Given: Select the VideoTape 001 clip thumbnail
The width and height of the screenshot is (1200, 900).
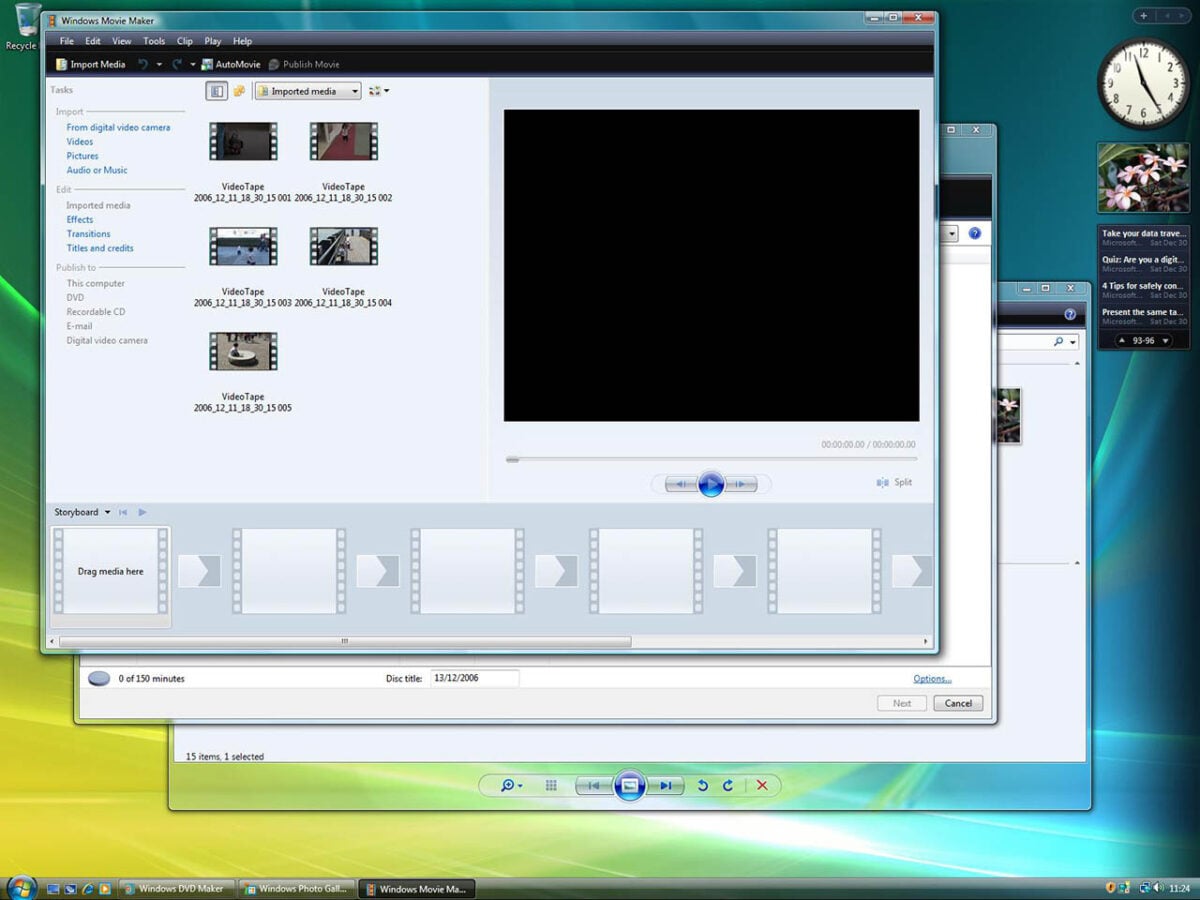Looking at the screenshot, I should [x=243, y=141].
